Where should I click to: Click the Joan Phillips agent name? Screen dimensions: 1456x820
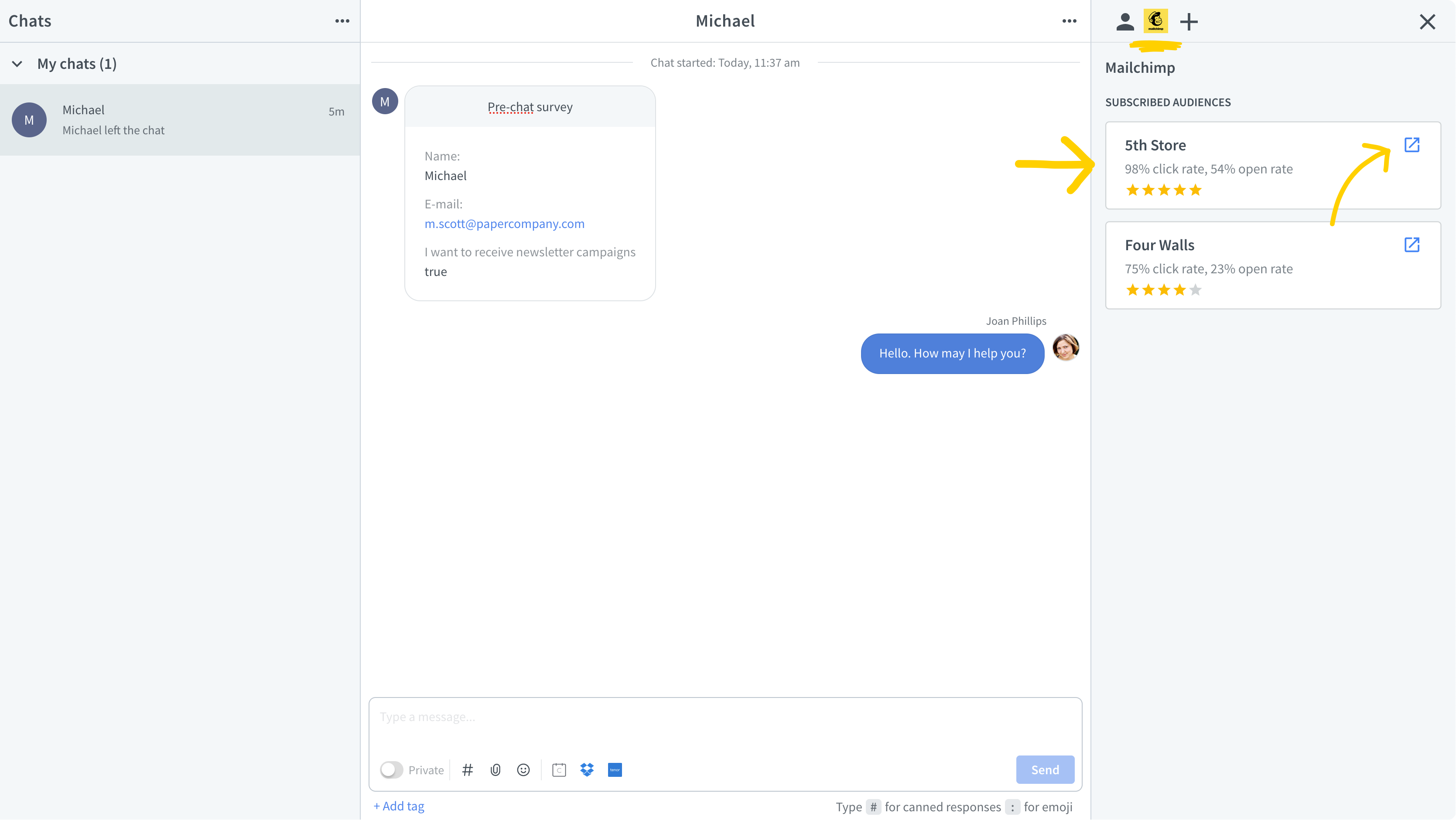pos(1016,321)
